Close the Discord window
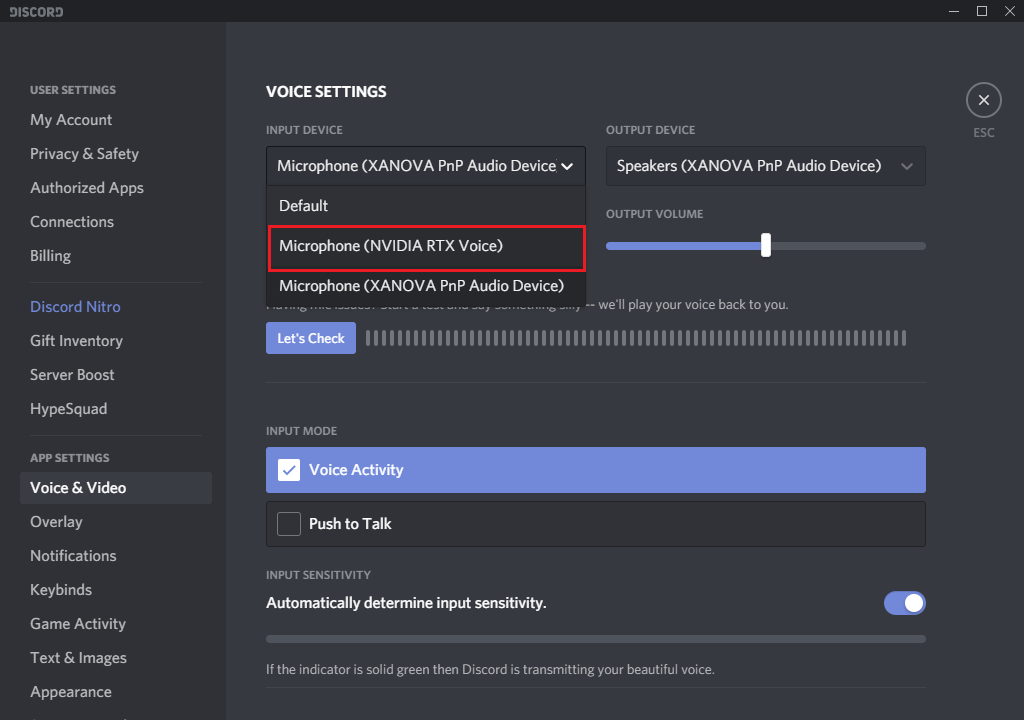Screen dimensions: 1024x720 point(1010,11)
